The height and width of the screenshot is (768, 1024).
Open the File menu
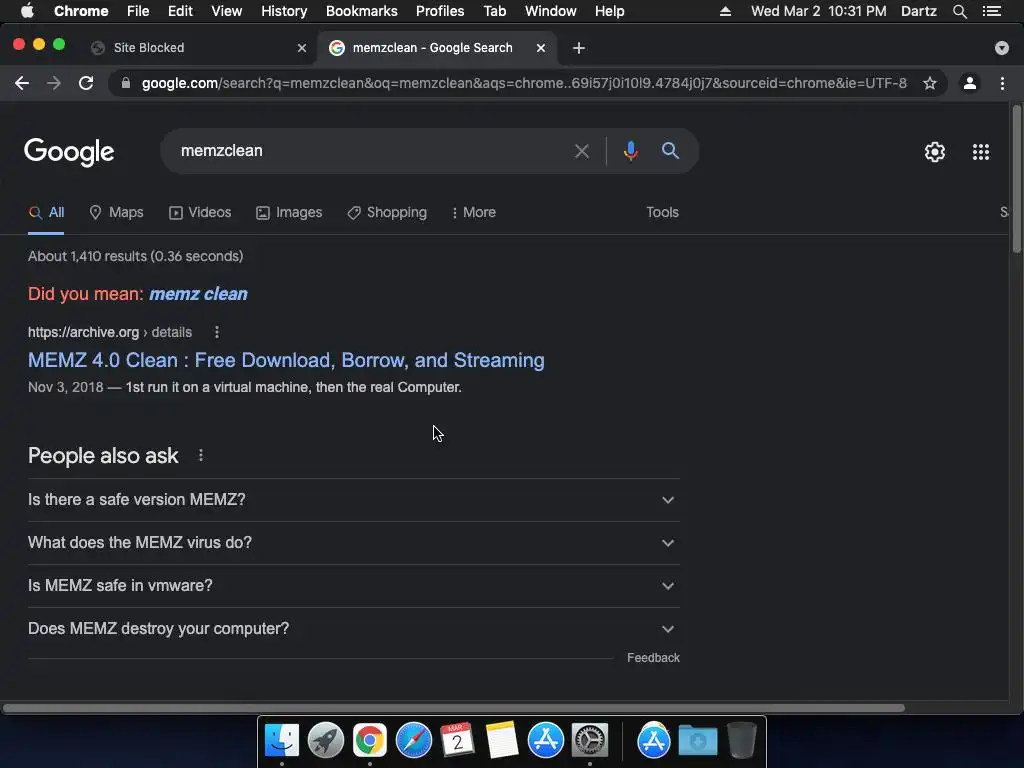(138, 11)
